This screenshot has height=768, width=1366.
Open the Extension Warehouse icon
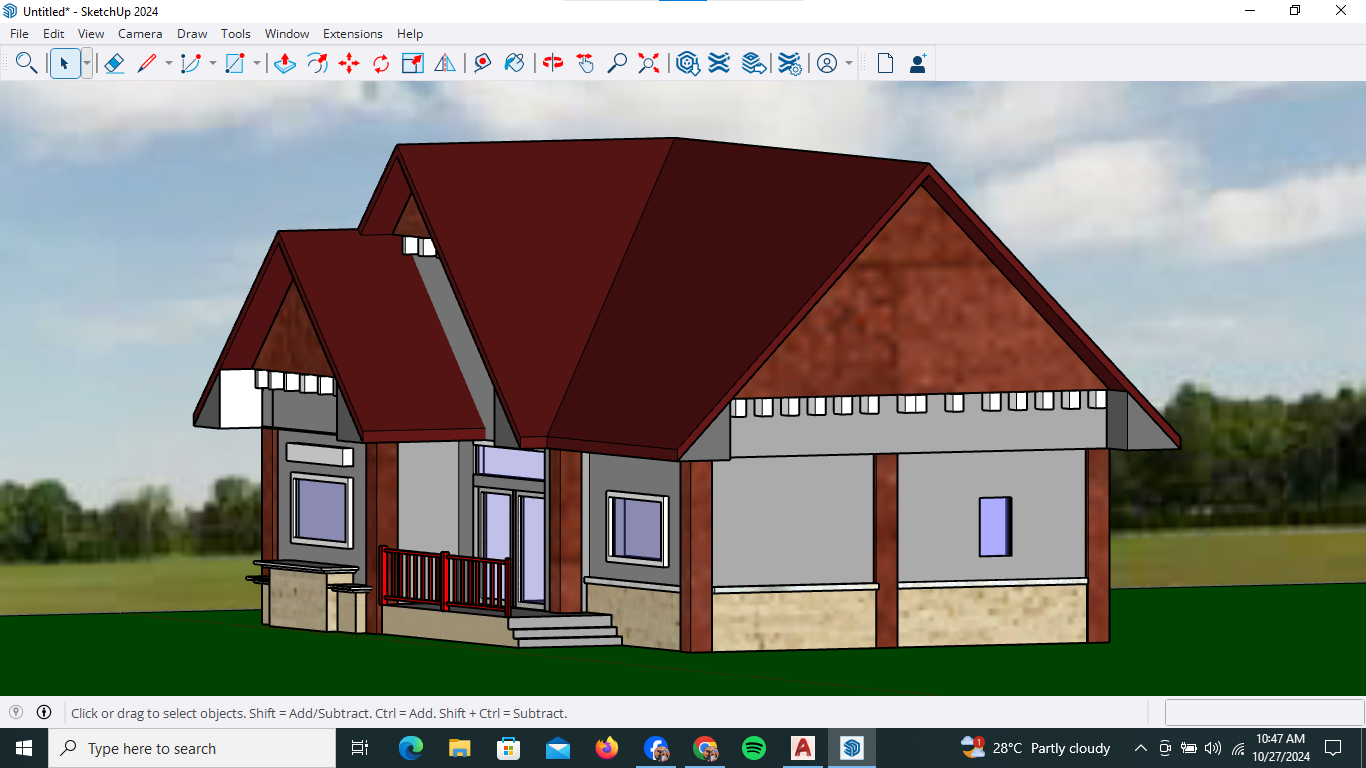pyautogui.click(x=719, y=63)
